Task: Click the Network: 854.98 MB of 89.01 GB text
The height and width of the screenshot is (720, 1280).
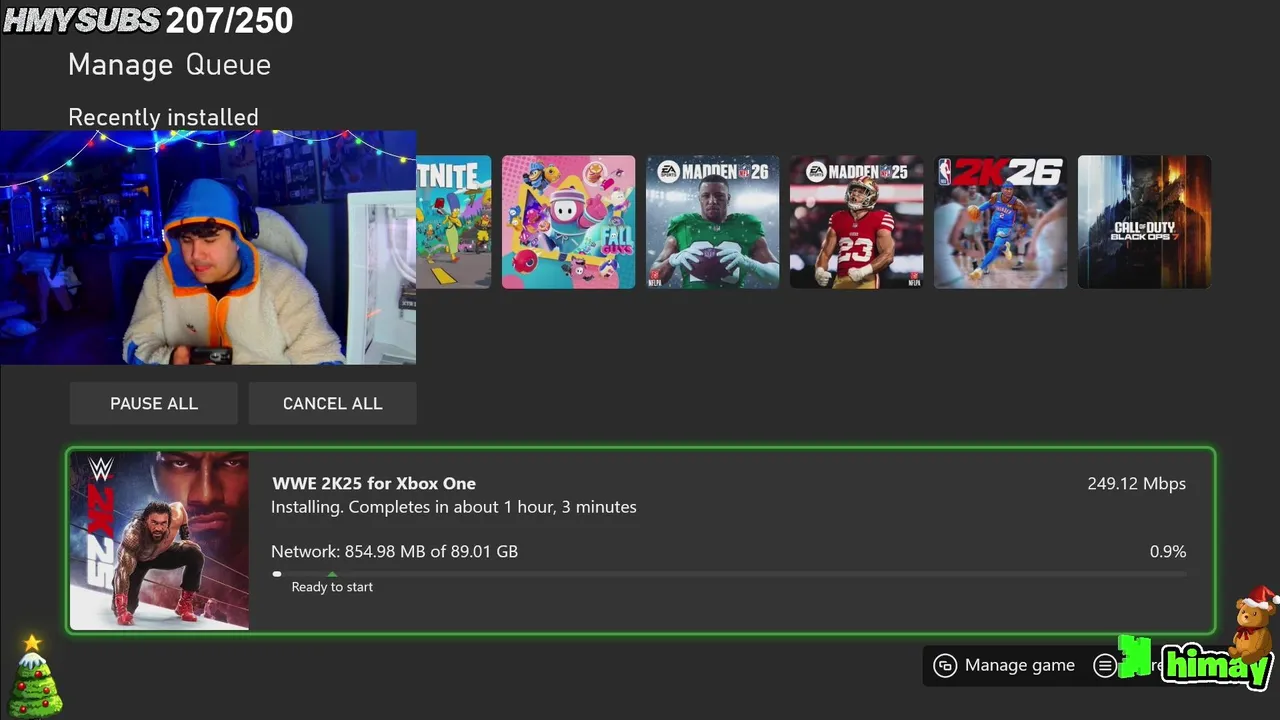Action: click(x=394, y=551)
